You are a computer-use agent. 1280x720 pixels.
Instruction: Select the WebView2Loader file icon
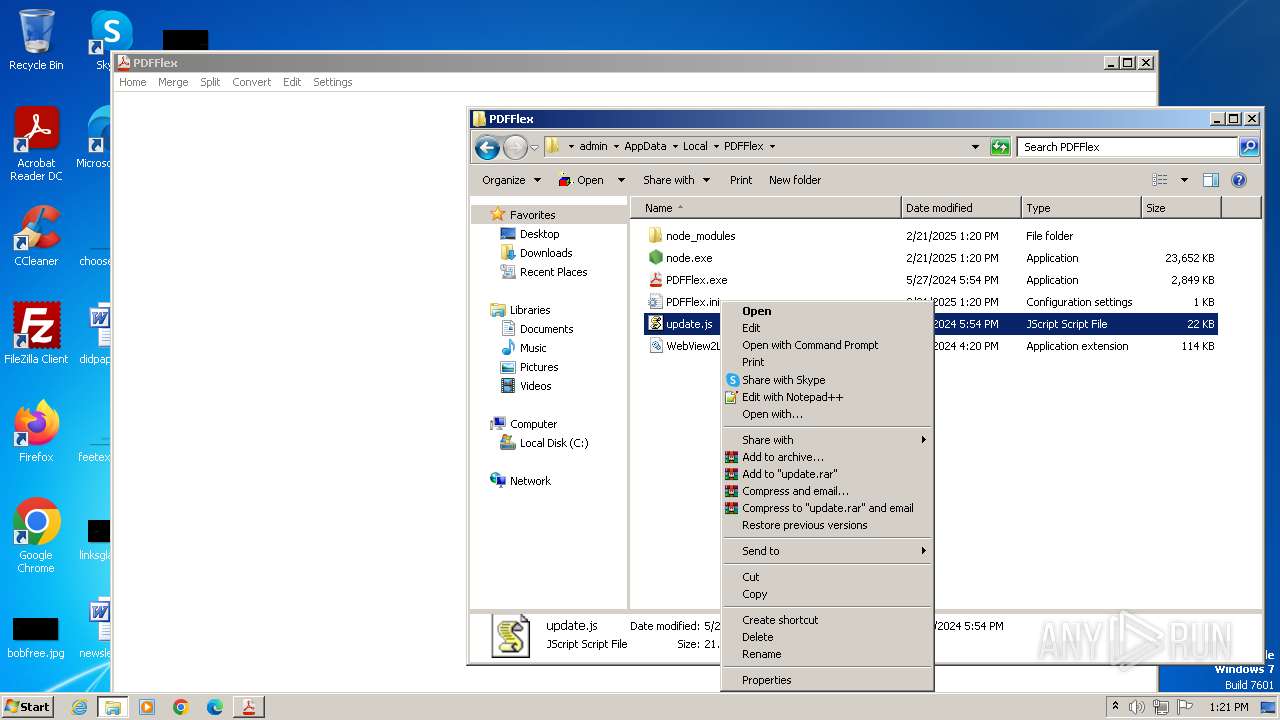coord(656,346)
